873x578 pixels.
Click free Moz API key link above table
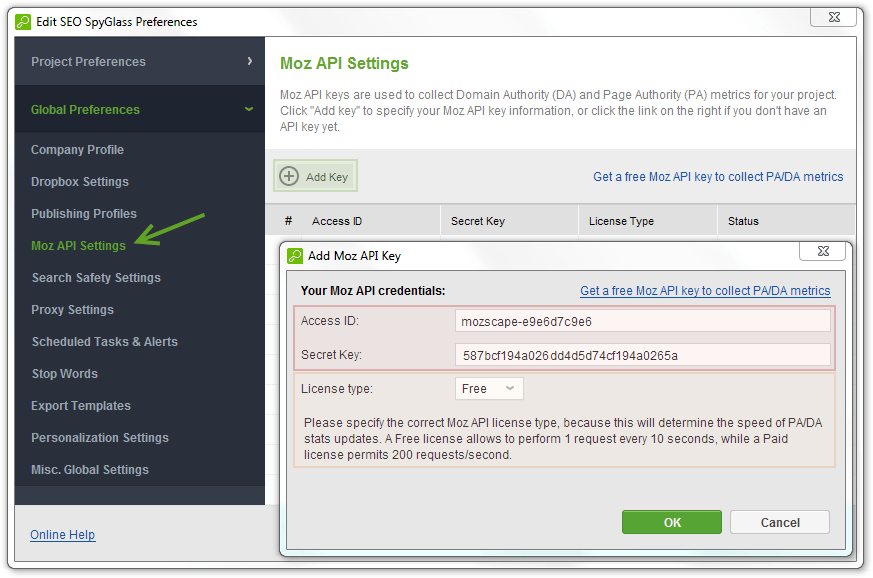coord(718,177)
